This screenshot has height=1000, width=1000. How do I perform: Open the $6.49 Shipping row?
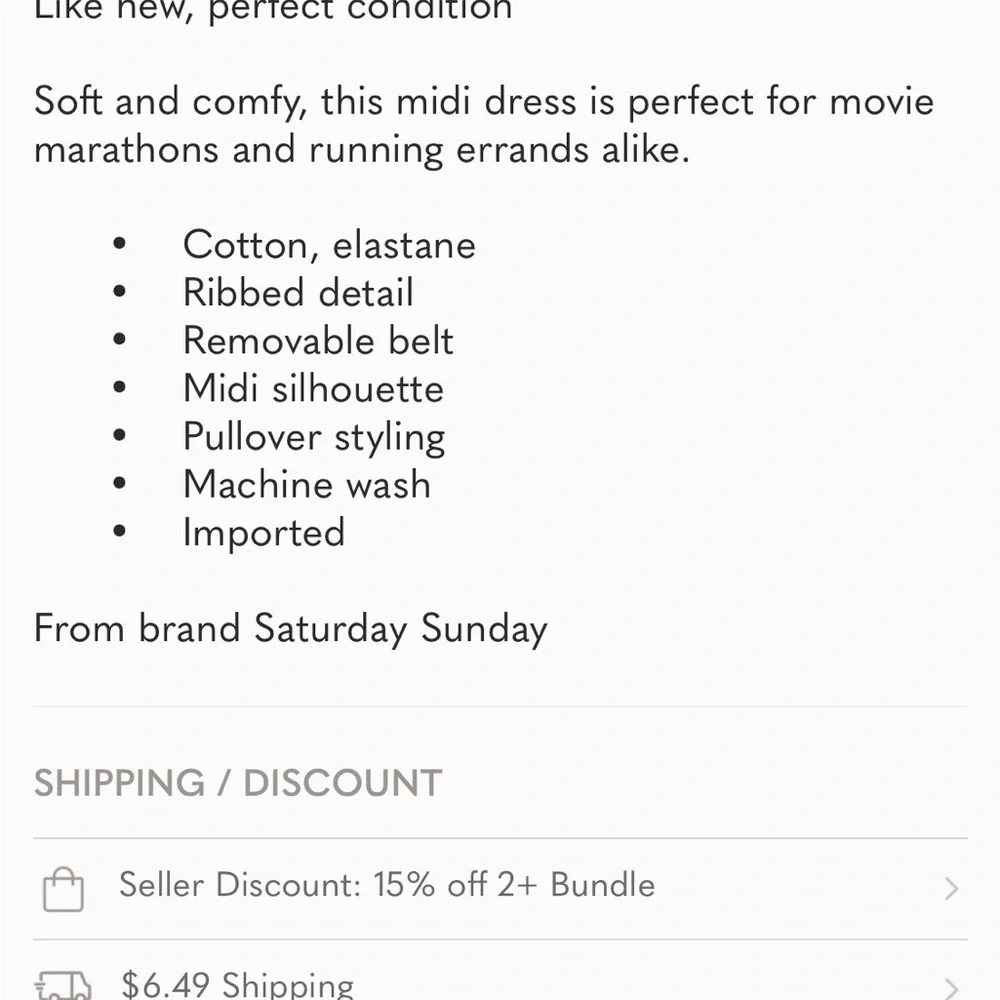pyautogui.click(x=501, y=970)
